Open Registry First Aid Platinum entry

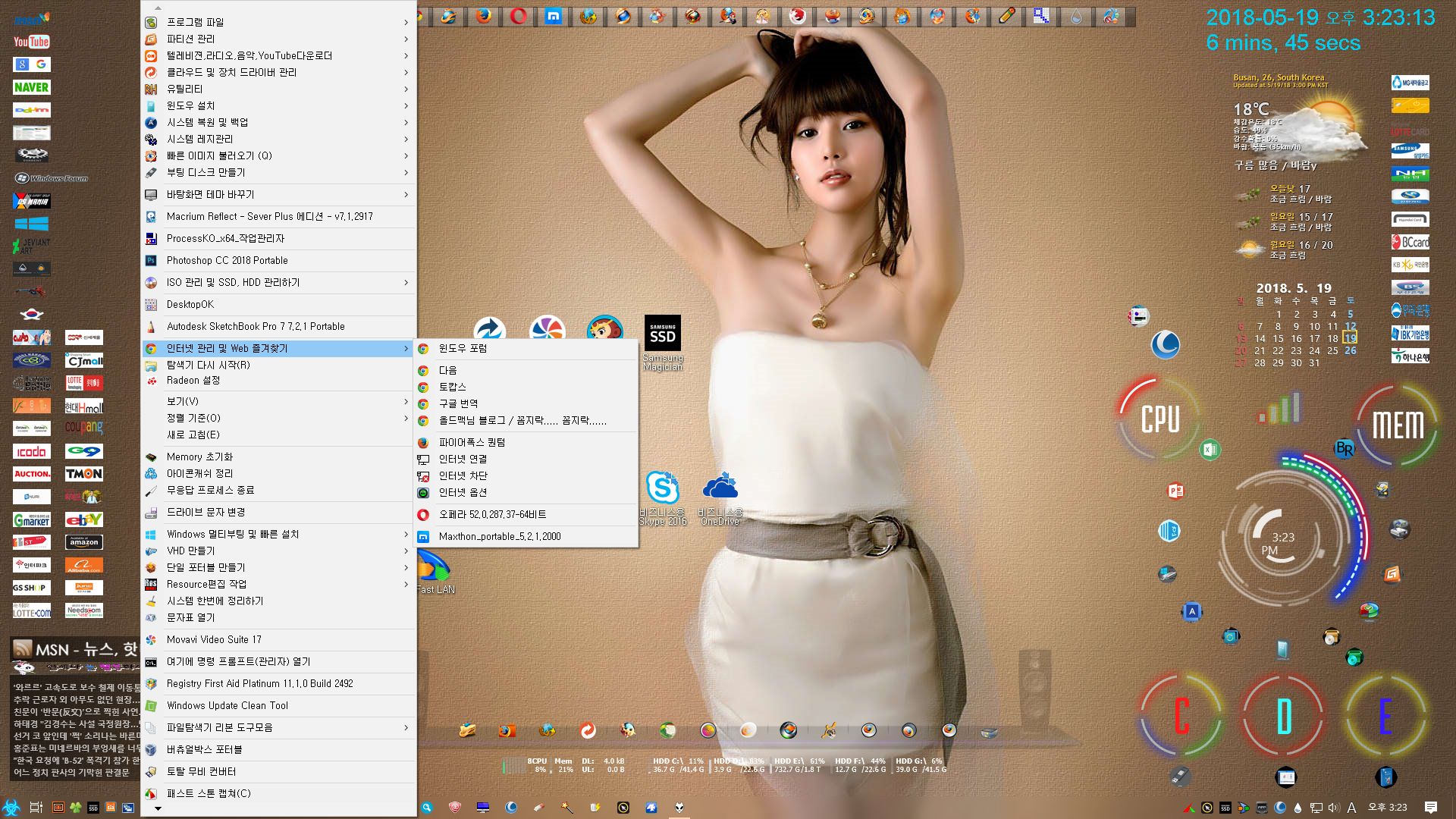tap(278, 683)
